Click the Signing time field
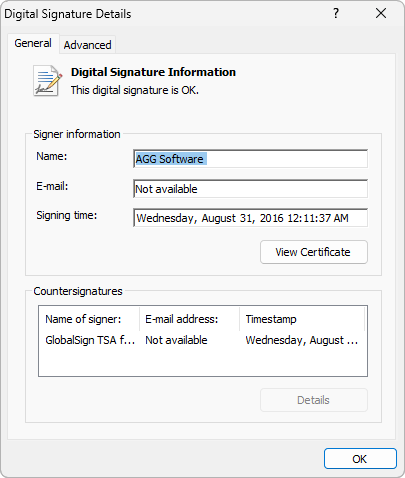This screenshot has height=478, width=405. 250,218
